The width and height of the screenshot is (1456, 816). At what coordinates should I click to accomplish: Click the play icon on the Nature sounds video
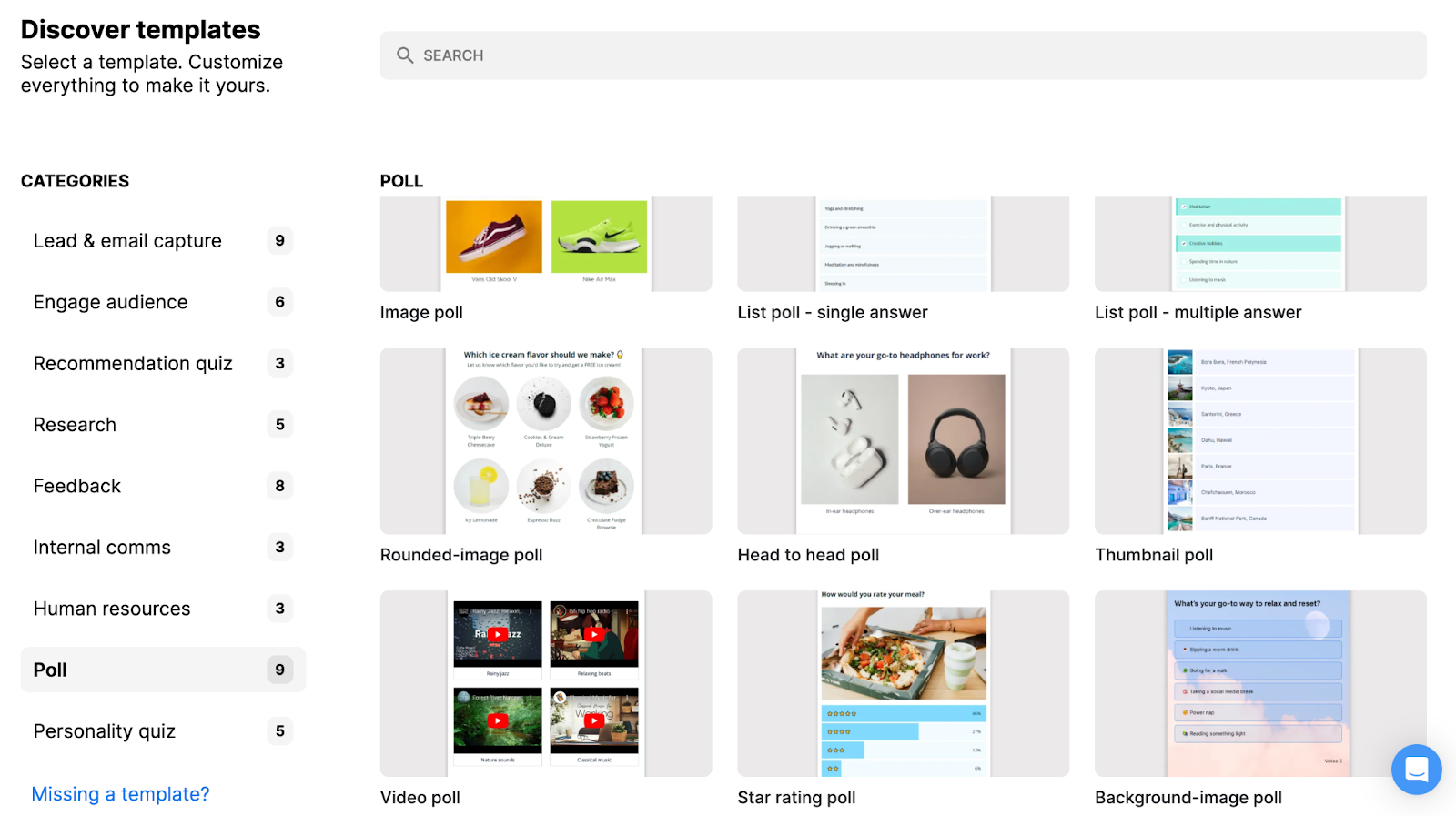pyautogui.click(x=498, y=720)
